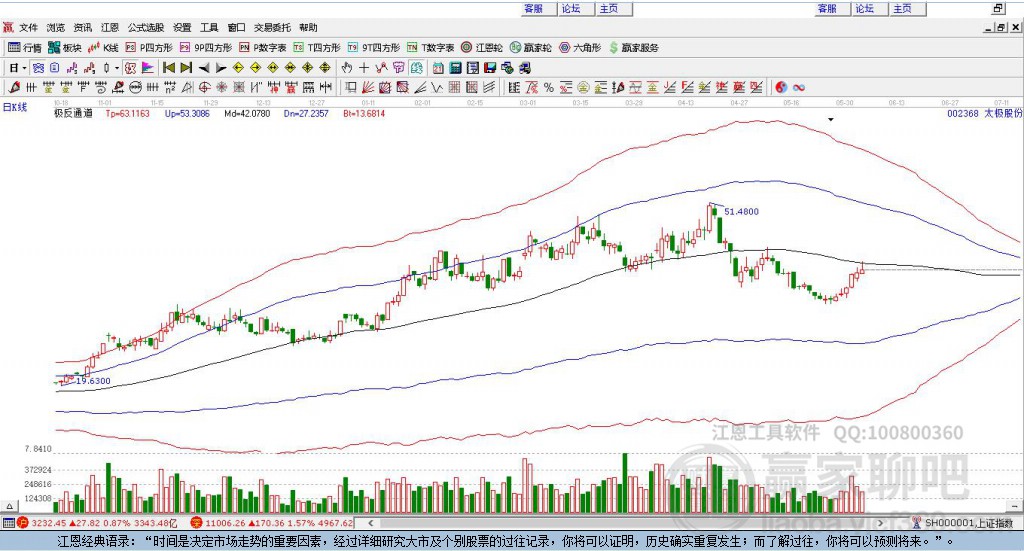1024x551 pixels.
Task: Open the 行情 quotes view
Action: point(25,48)
